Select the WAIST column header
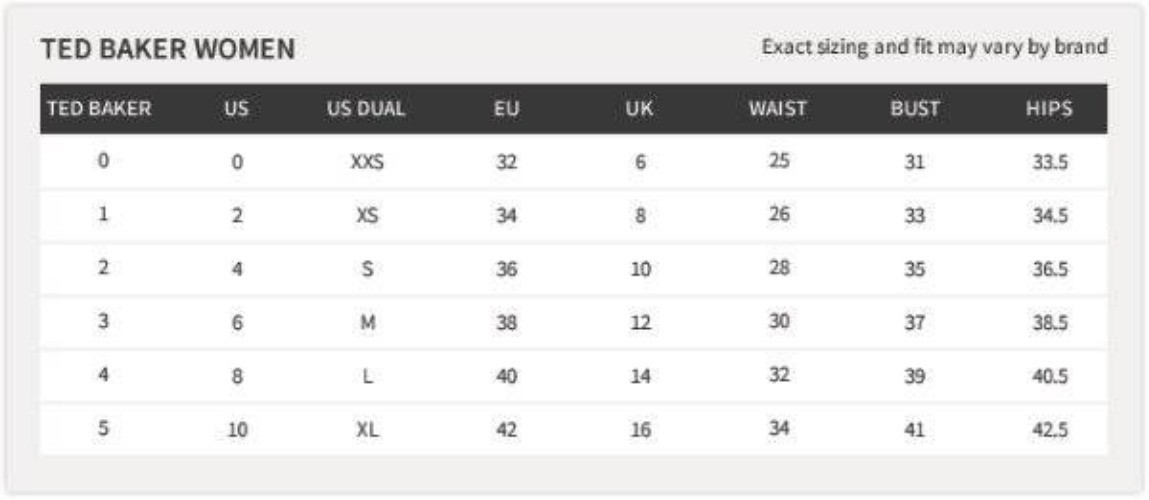 [777, 109]
